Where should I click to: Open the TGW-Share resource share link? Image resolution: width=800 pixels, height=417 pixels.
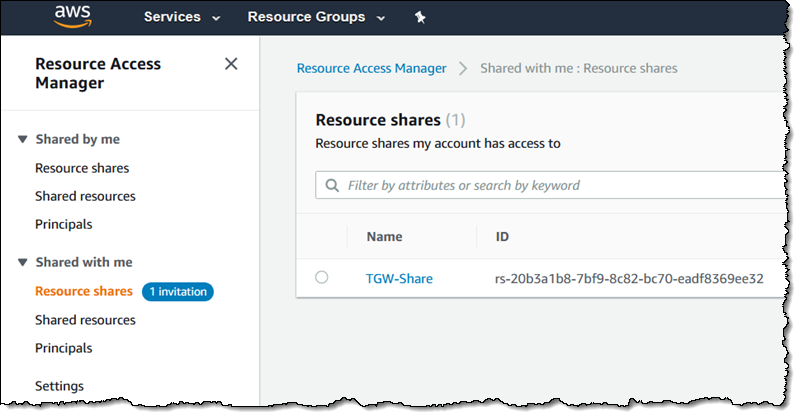click(x=399, y=278)
